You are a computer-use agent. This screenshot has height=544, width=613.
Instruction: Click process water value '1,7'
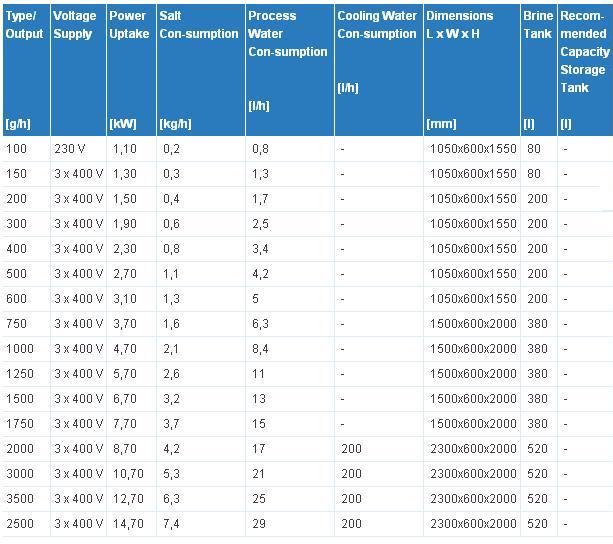tap(260, 199)
